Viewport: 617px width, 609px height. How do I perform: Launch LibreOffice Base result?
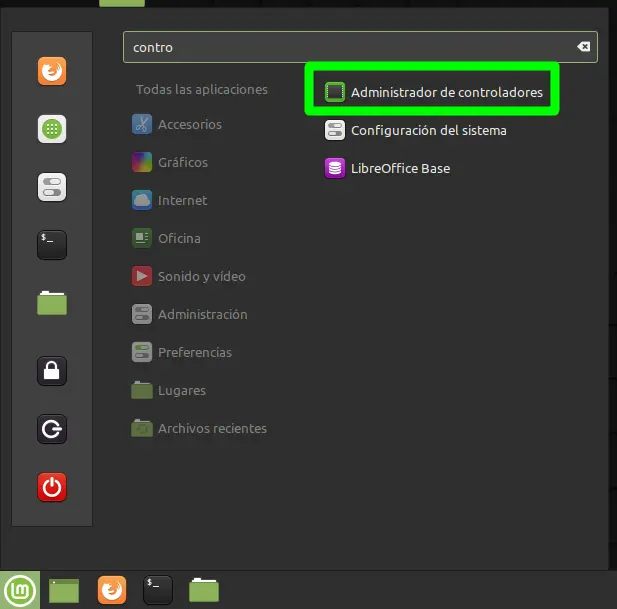pyautogui.click(x=388, y=168)
